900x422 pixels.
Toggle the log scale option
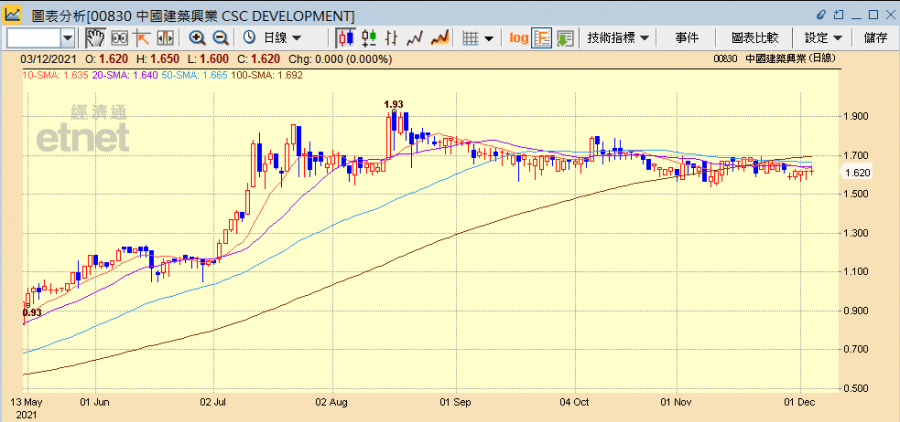pyautogui.click(x=518, y=38)
